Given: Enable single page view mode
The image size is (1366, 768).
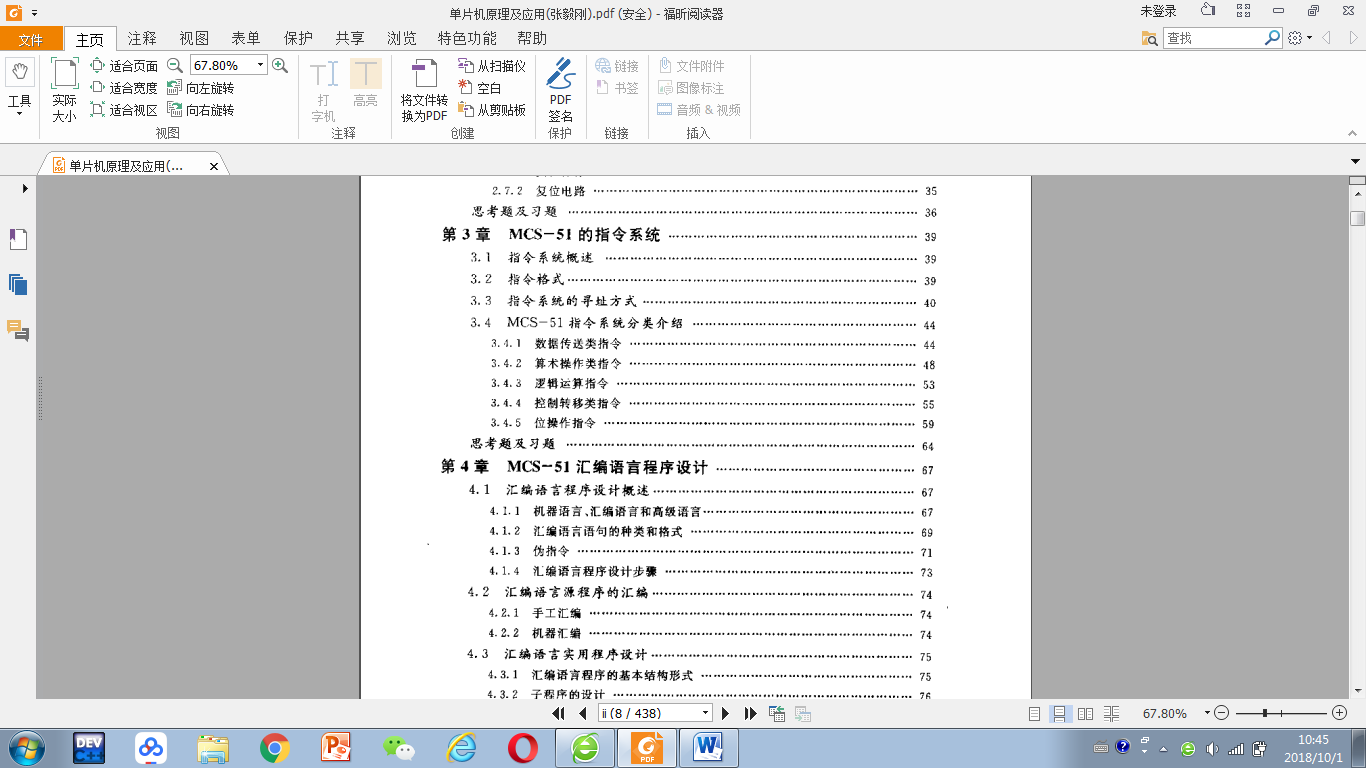Looking at the screenshot, I should (x=1035, y=714).
